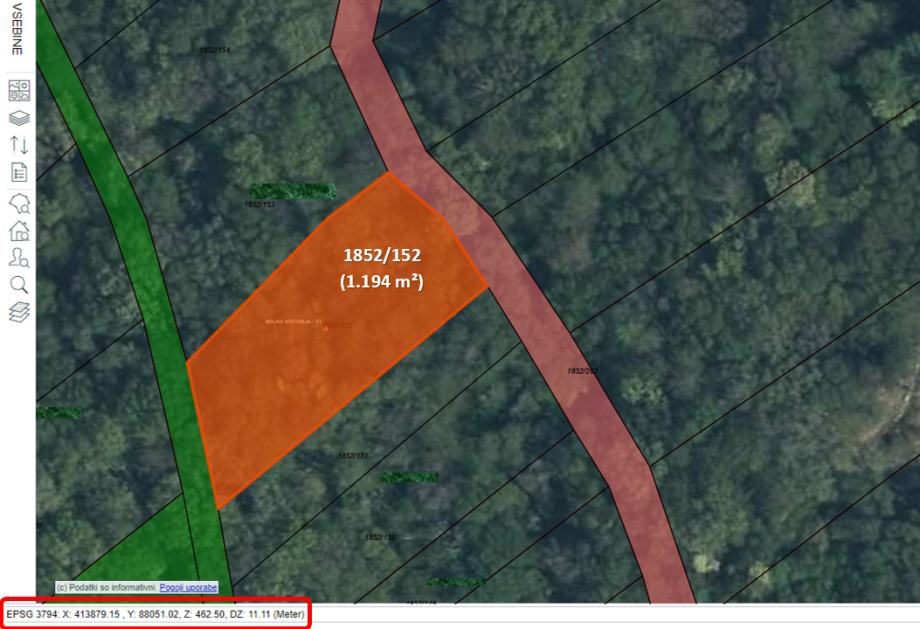This screenshot has width=920, height=629.
Task: Open the layers stack icon below basemap
Action: (x=19, y=118)
